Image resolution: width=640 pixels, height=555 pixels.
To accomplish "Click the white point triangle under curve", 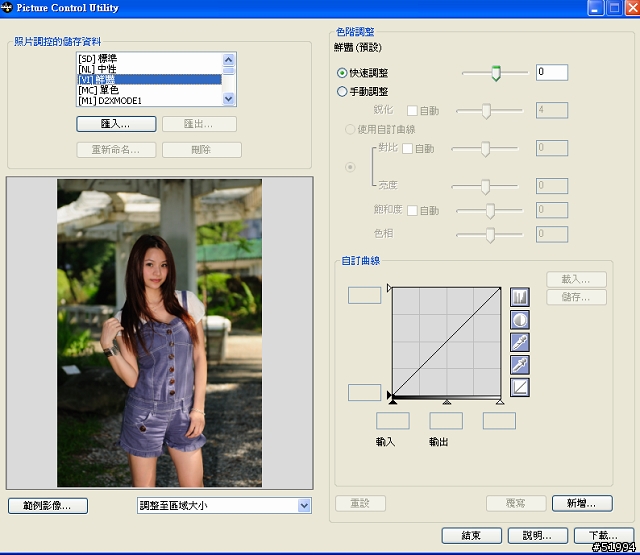I will (x=500, y=402).
